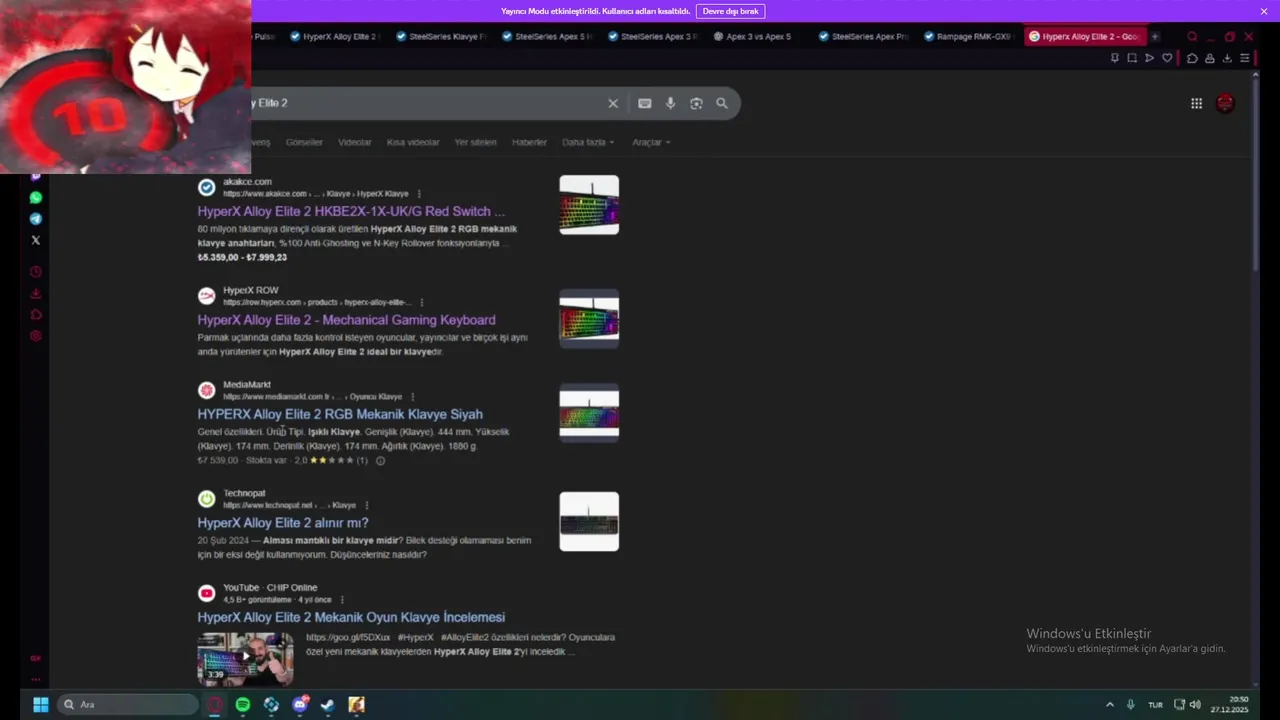1280x720 pixels.
Task: Open the Google account avatar
Action: pyautogui.click(x=1225, y=103)
